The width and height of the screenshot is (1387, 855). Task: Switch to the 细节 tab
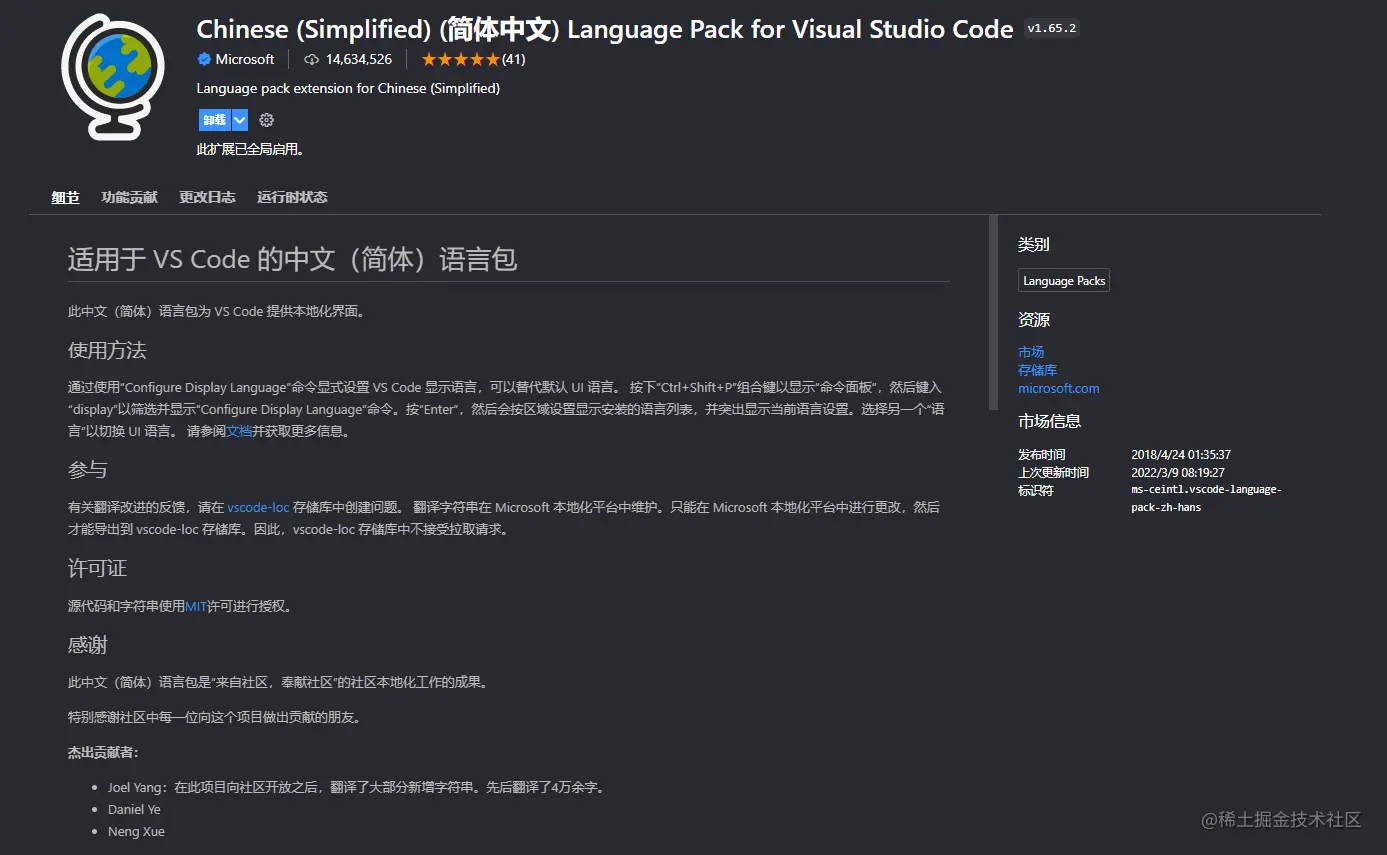[x=66, y=197]
